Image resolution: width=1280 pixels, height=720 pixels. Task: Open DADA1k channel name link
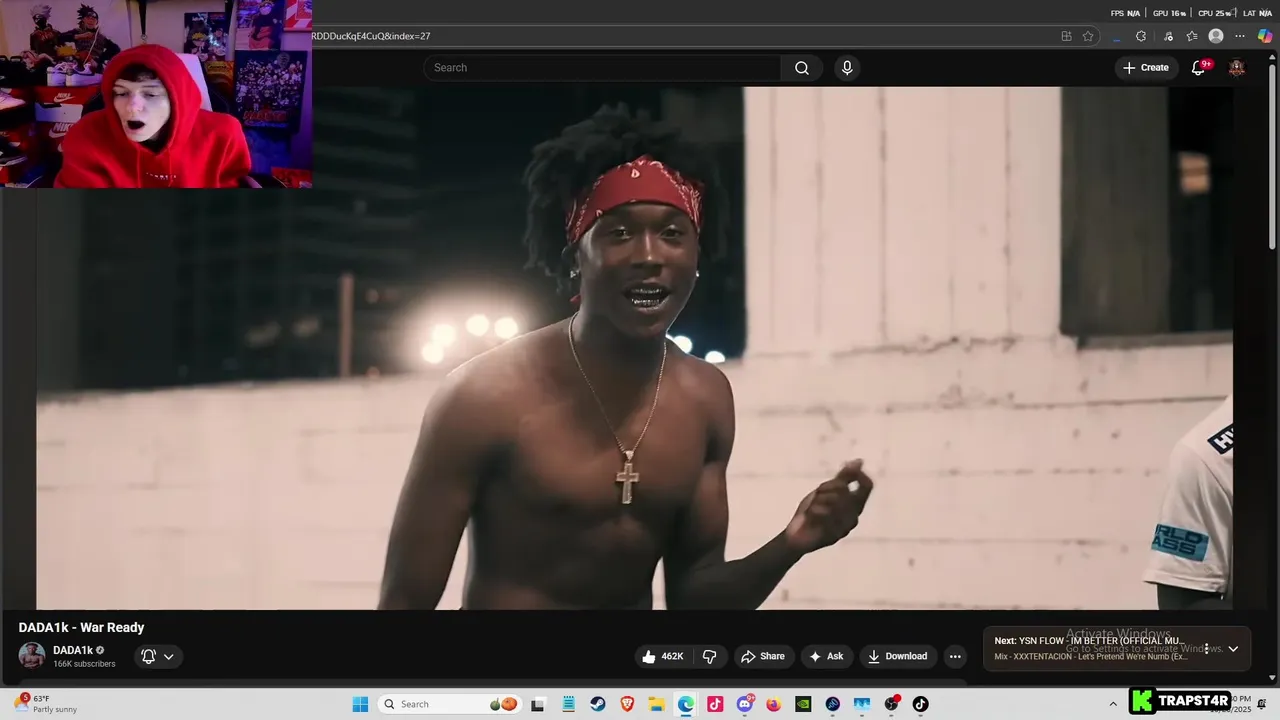coord(73,650)
